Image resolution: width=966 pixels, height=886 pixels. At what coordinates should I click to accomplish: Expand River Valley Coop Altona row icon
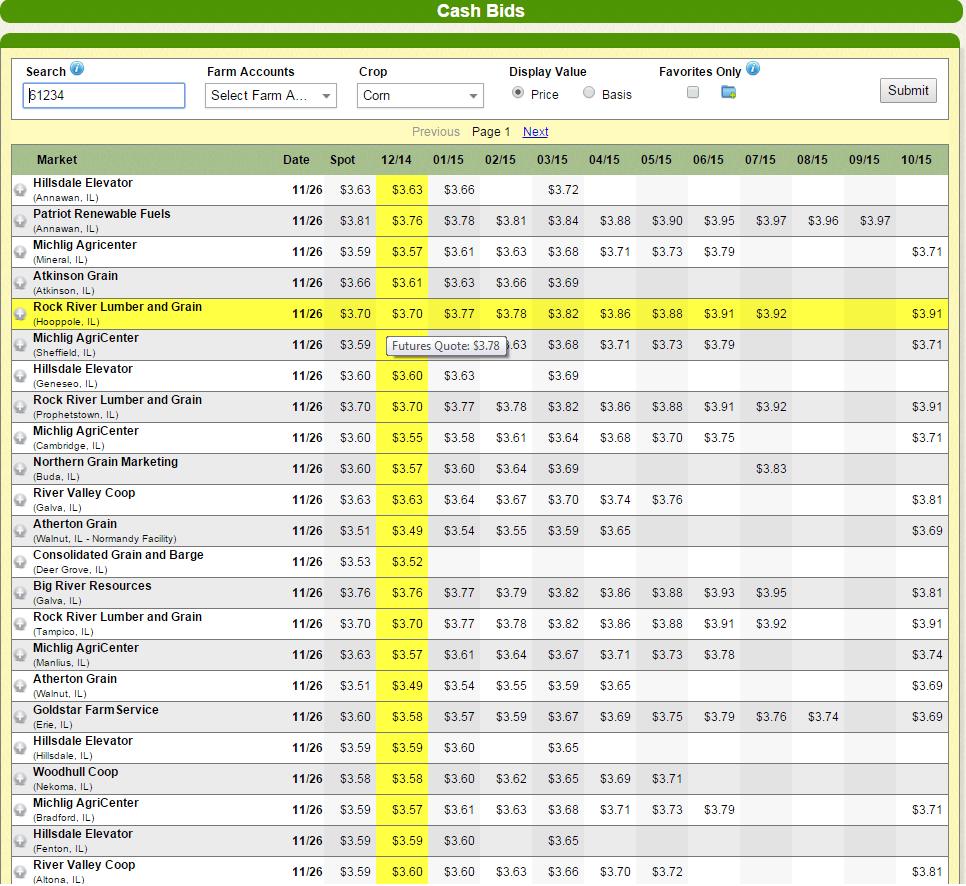20,872
